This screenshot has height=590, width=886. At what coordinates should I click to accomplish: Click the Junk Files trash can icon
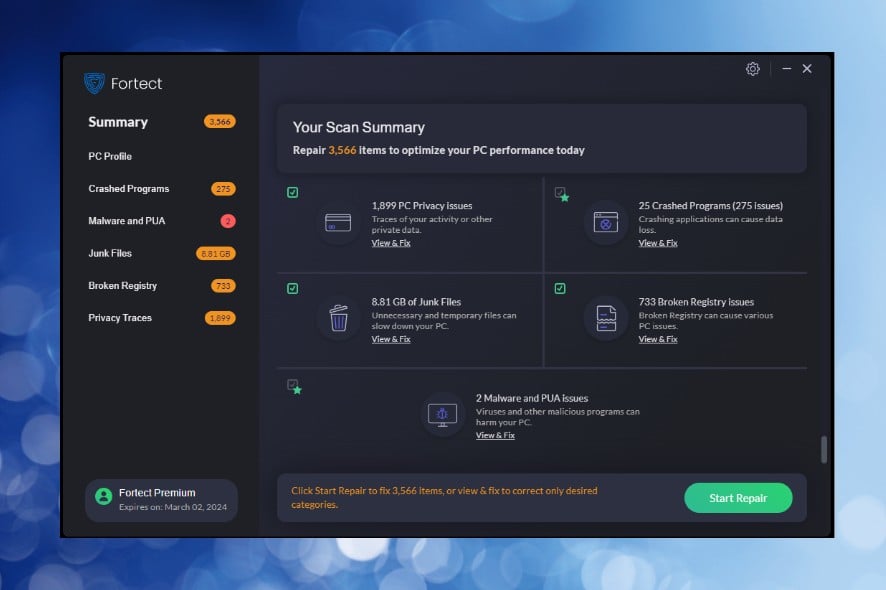click(338, 318)
